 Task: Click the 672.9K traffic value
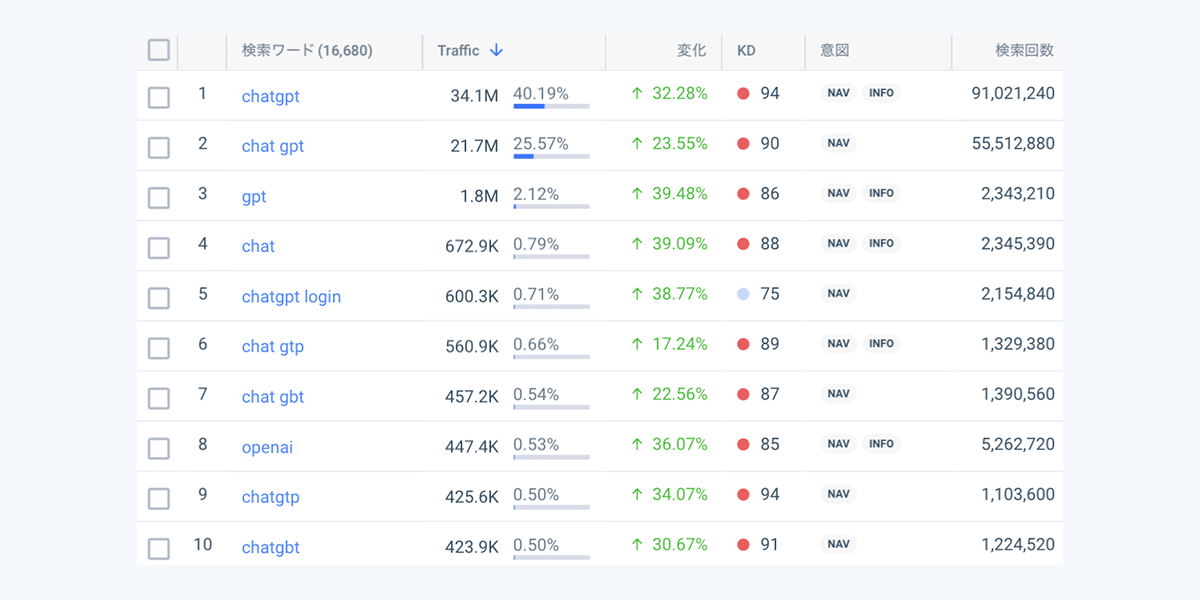(472, 246)
